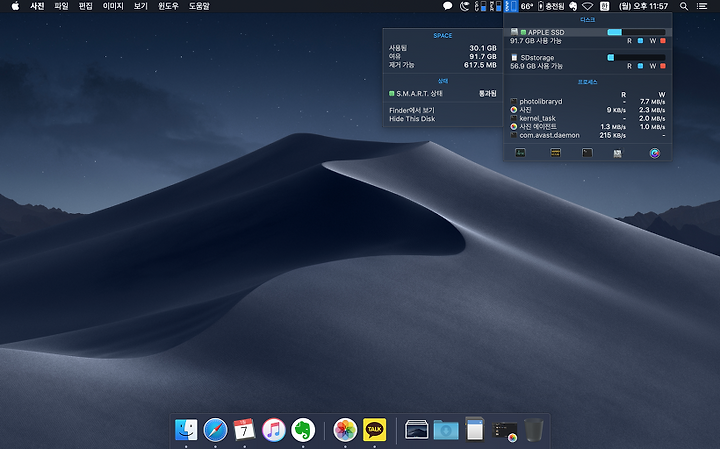The width and height of the screenshot is (720, 449).
Task: Click the clock showing 오후 11:57
Action: (x=643, y=6)
